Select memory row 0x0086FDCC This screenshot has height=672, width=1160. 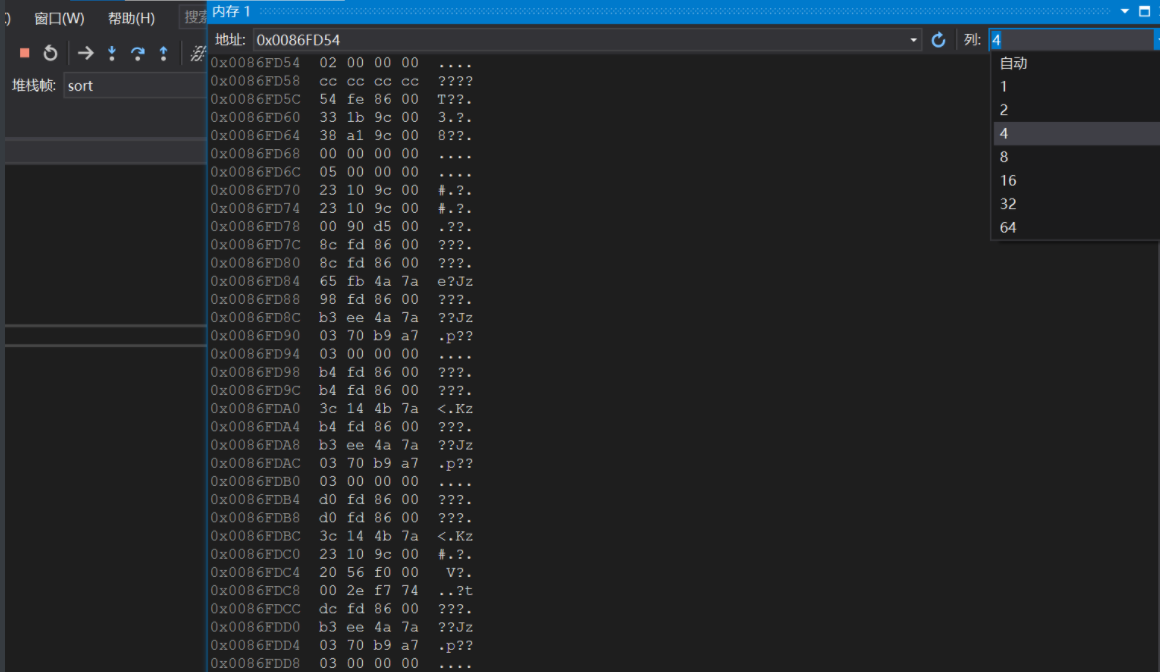coord(341,608)
